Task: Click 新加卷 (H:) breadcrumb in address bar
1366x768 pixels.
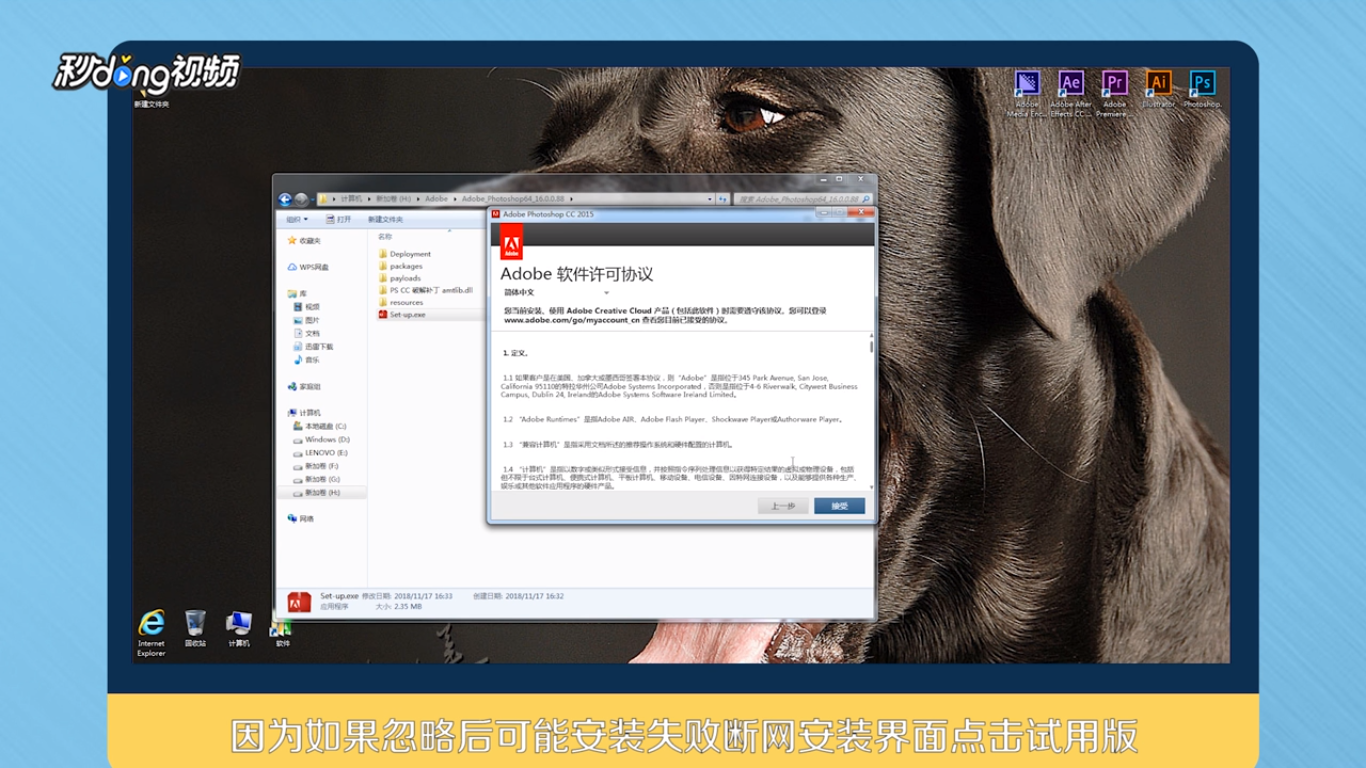Action: click(393, 199)
